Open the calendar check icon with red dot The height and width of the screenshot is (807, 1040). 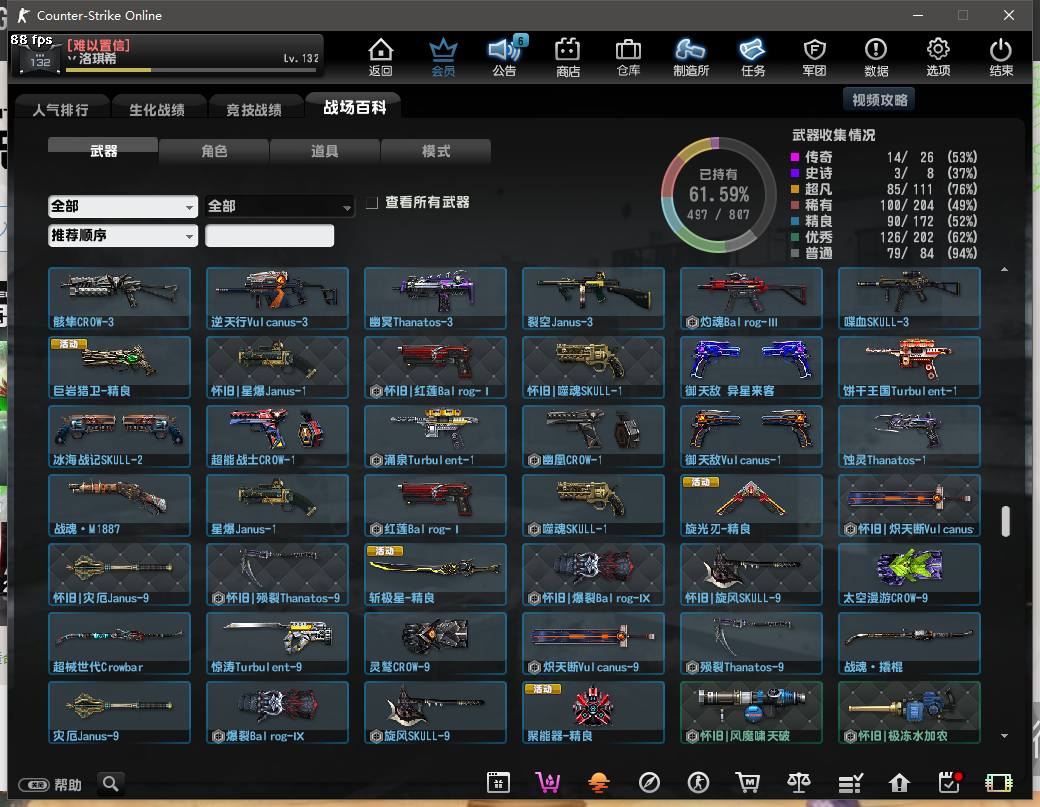point(950,783)
